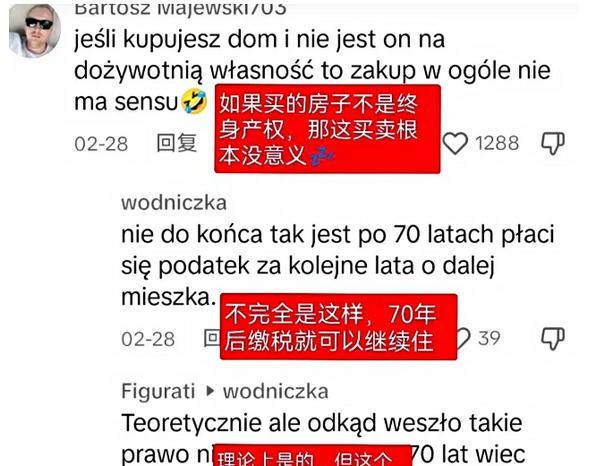Like Bartosz Majewski's comment with heart icon
Viewport: 609px width, 466px height.
point(455,143)
